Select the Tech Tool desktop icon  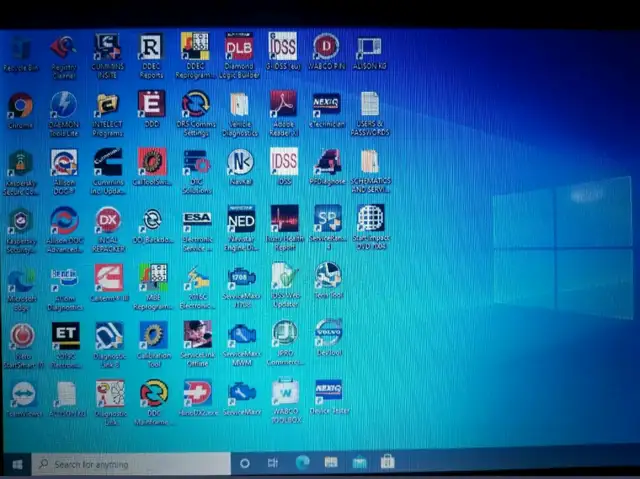(328, 276)
